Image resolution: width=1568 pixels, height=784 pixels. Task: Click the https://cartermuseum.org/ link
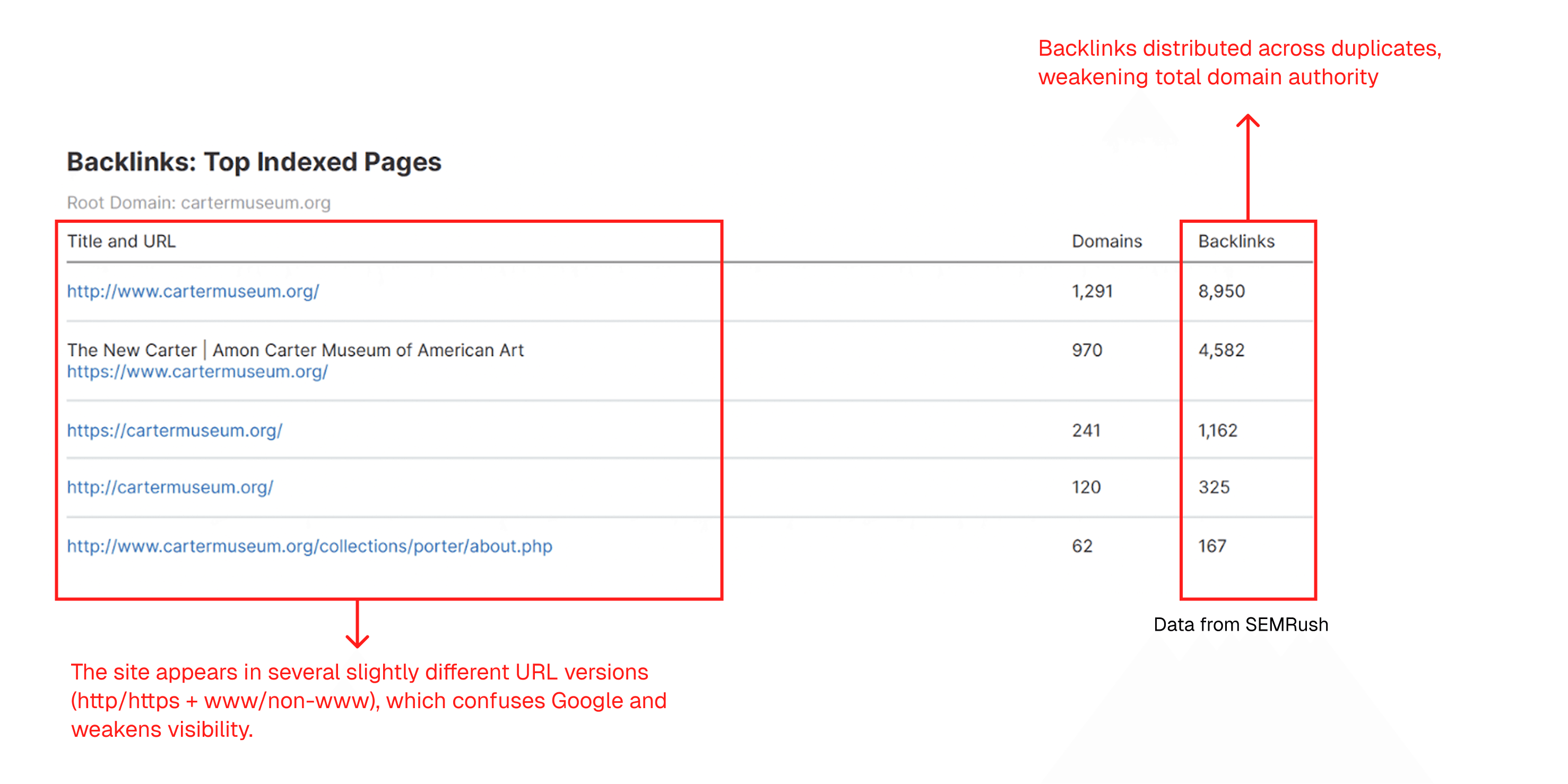(x=174, y=430)
